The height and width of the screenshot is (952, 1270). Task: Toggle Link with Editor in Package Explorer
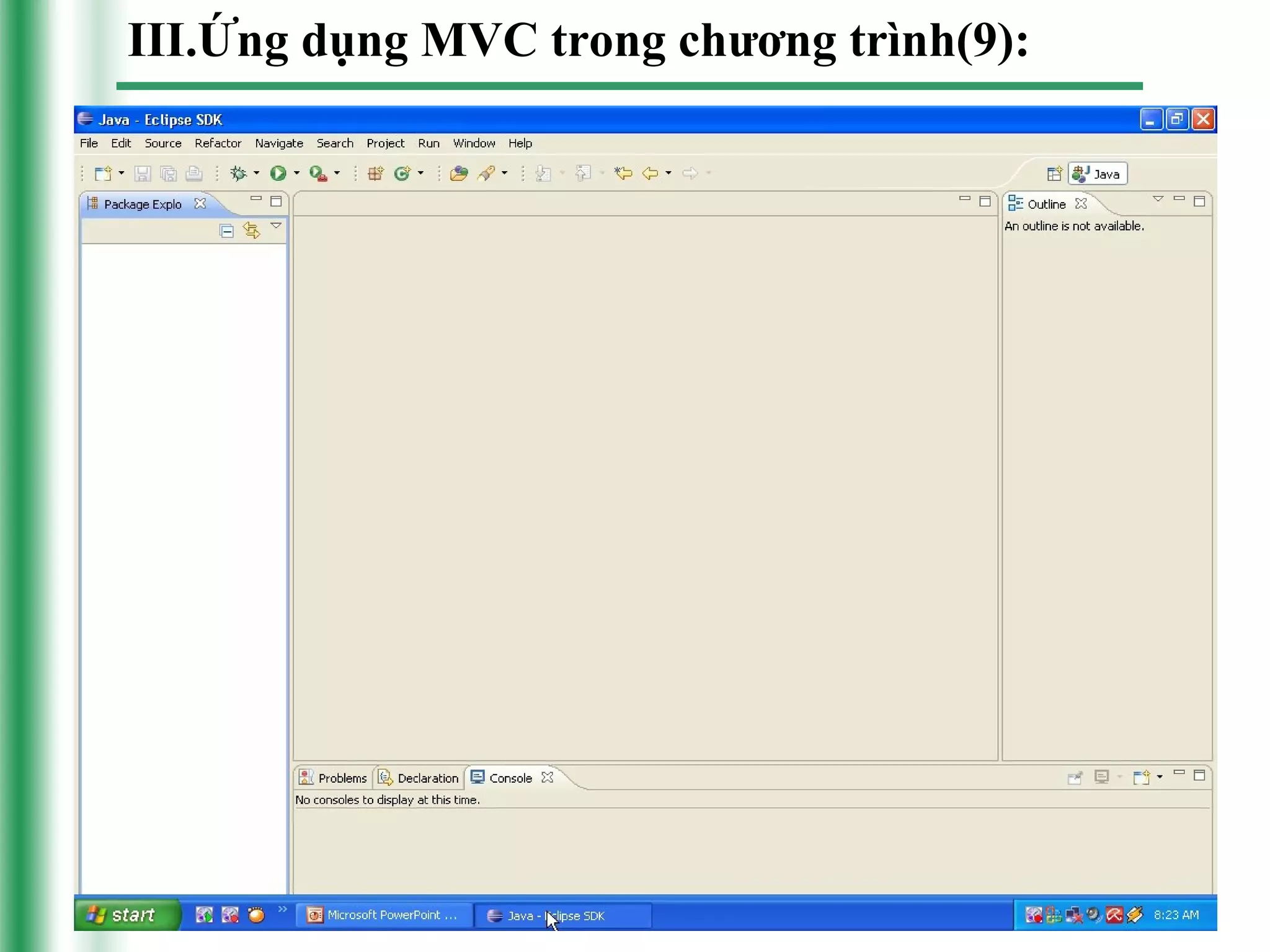click(x=252, y=231)
